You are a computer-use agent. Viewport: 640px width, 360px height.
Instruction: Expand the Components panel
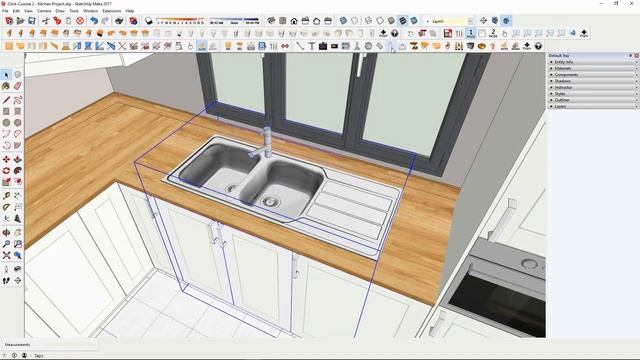click(x=593, y=75)
